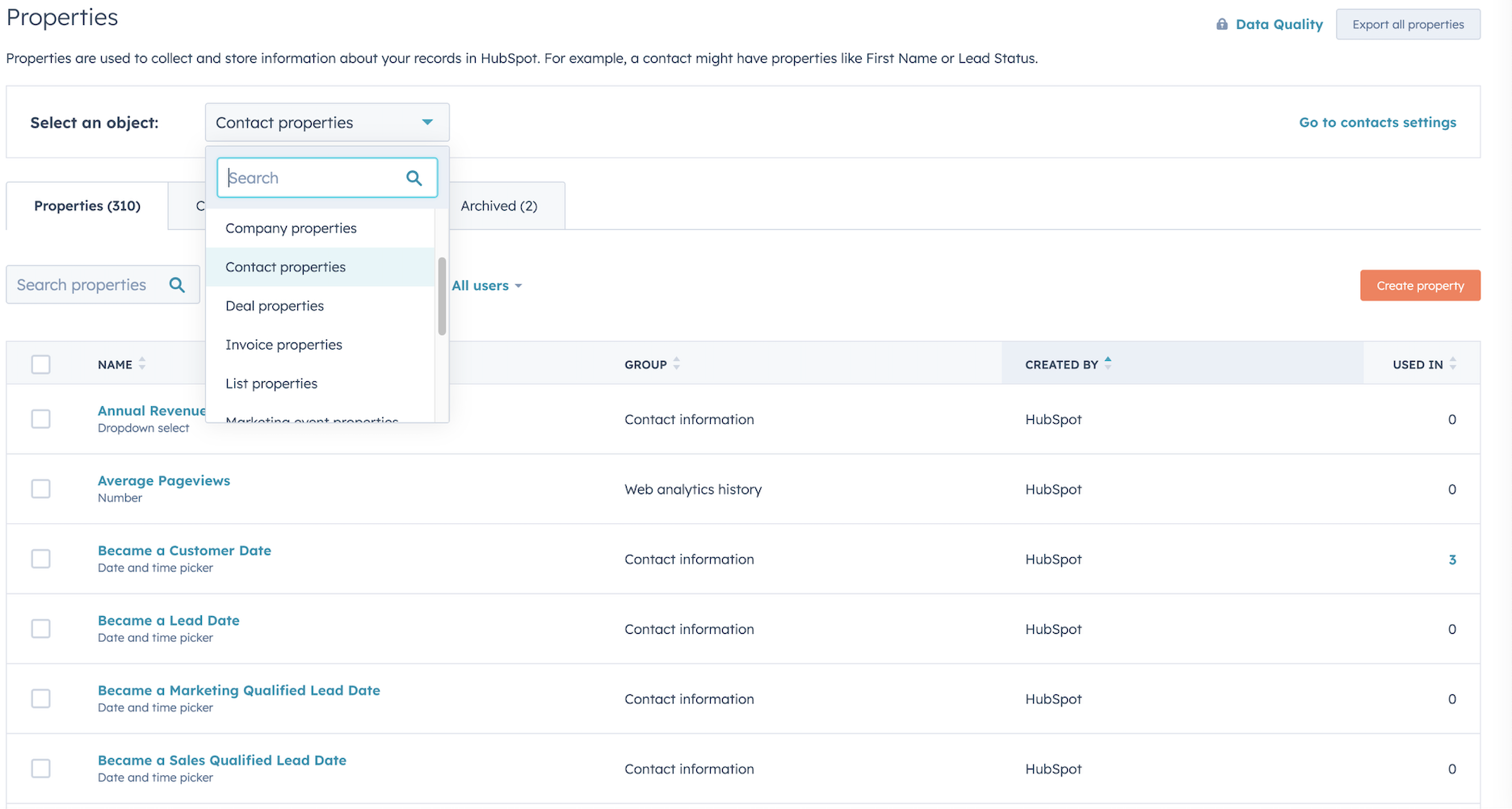
Task: Click the search magnifier in Search properties field
Action: point(178,284)
